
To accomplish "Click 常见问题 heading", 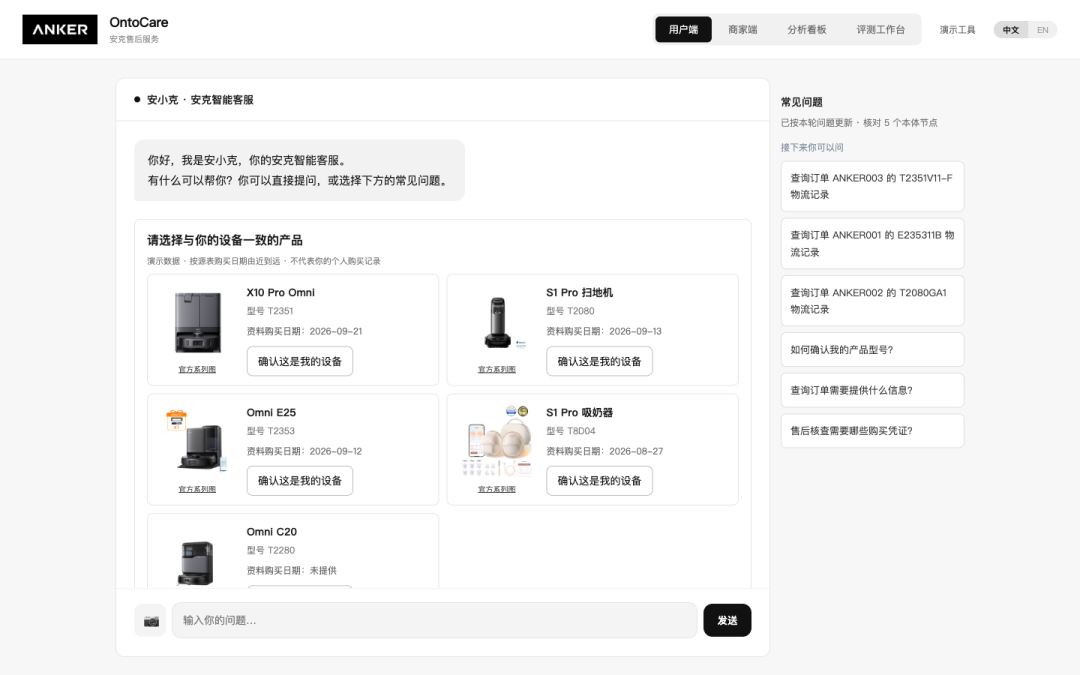I will [x=801, y=102].
